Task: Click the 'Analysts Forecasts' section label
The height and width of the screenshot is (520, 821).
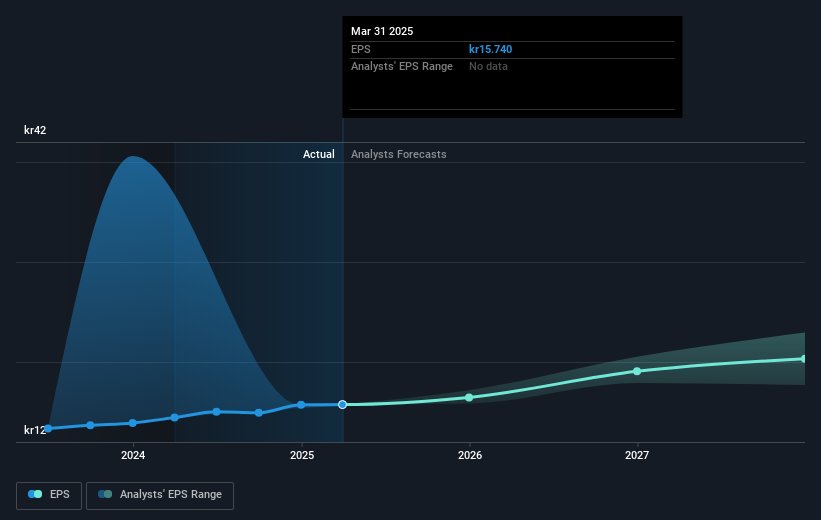Action: tap(398, 154)
